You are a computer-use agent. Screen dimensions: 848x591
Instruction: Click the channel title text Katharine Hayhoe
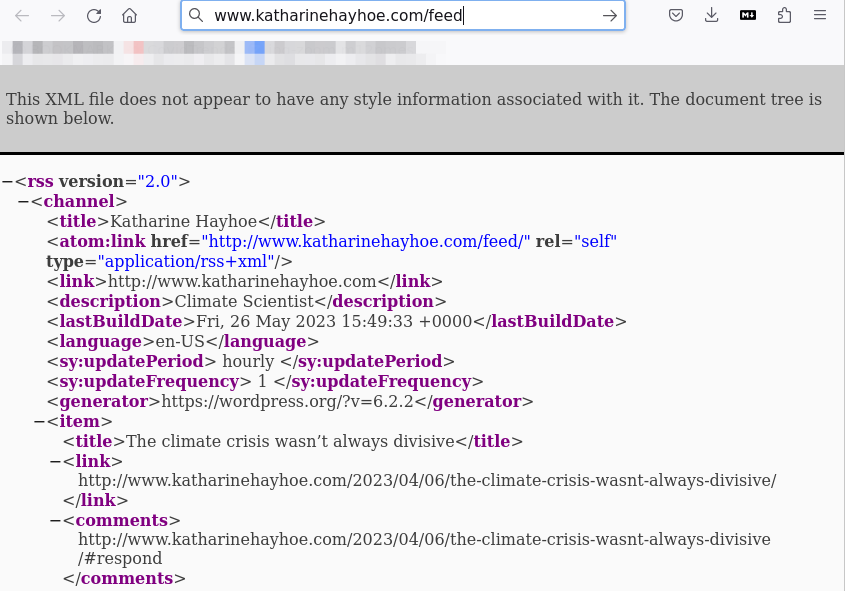click(x=183, y=221)
